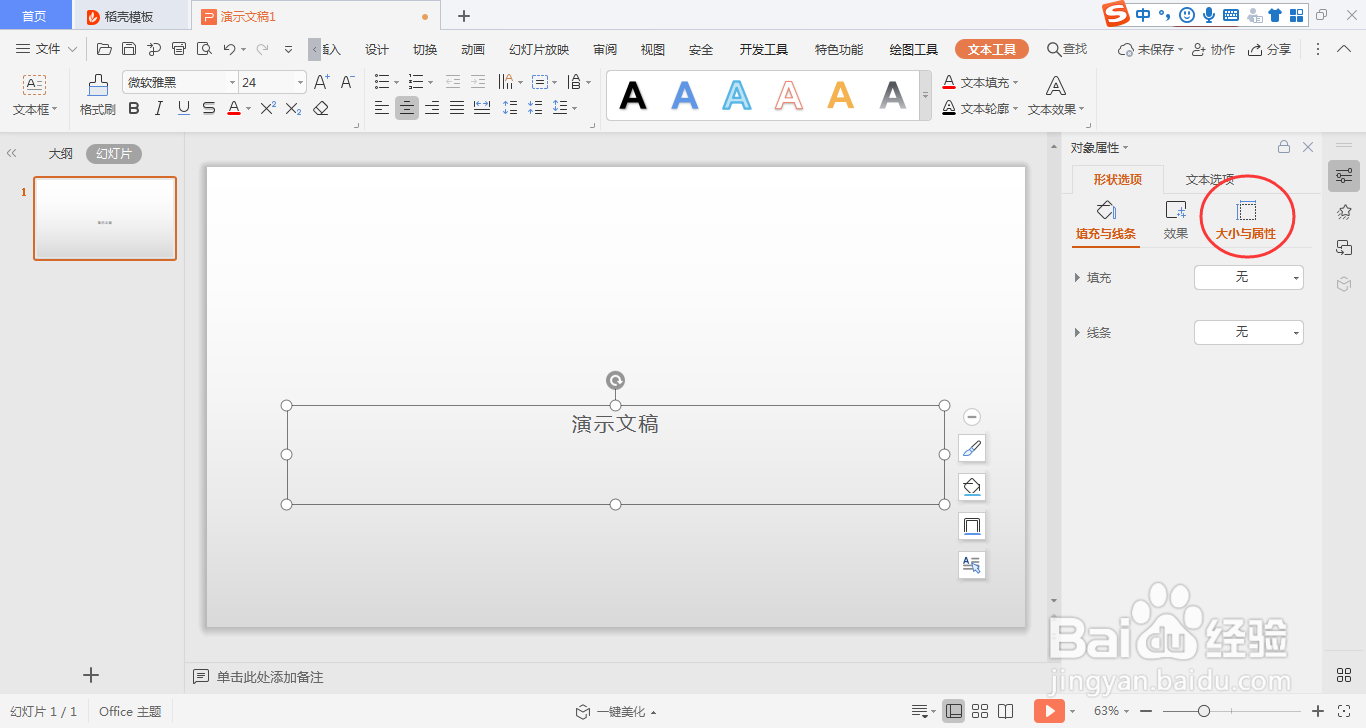
Task: Decrease font size icon
Action: pos(348,82)
